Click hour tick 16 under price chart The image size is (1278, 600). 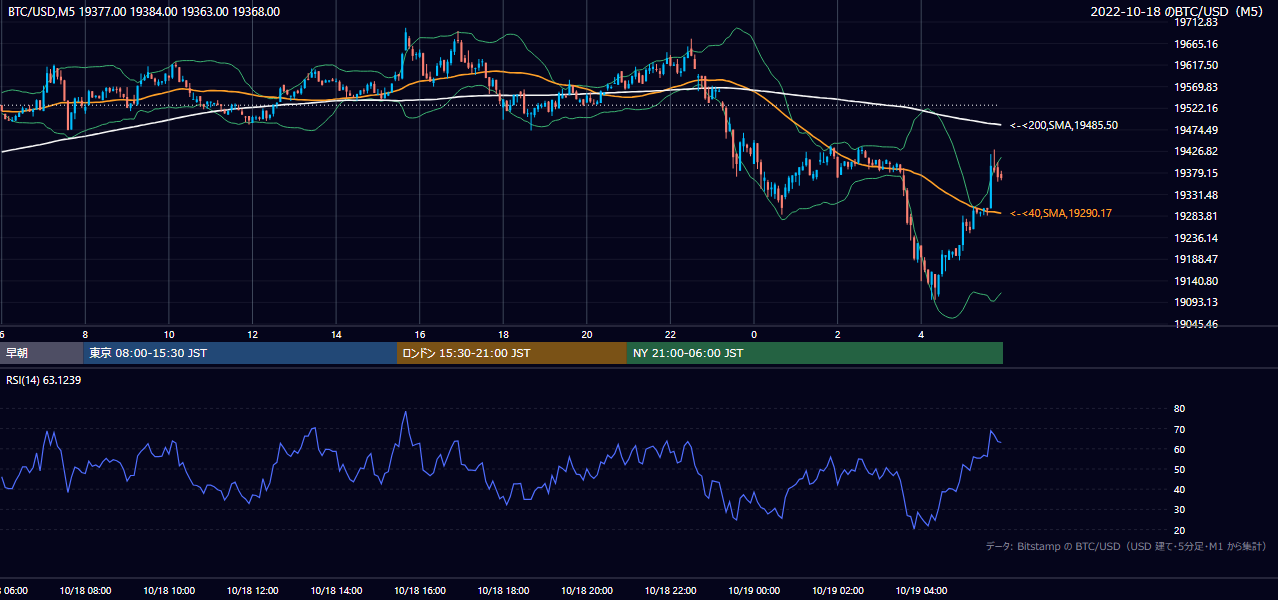[420, 334]
